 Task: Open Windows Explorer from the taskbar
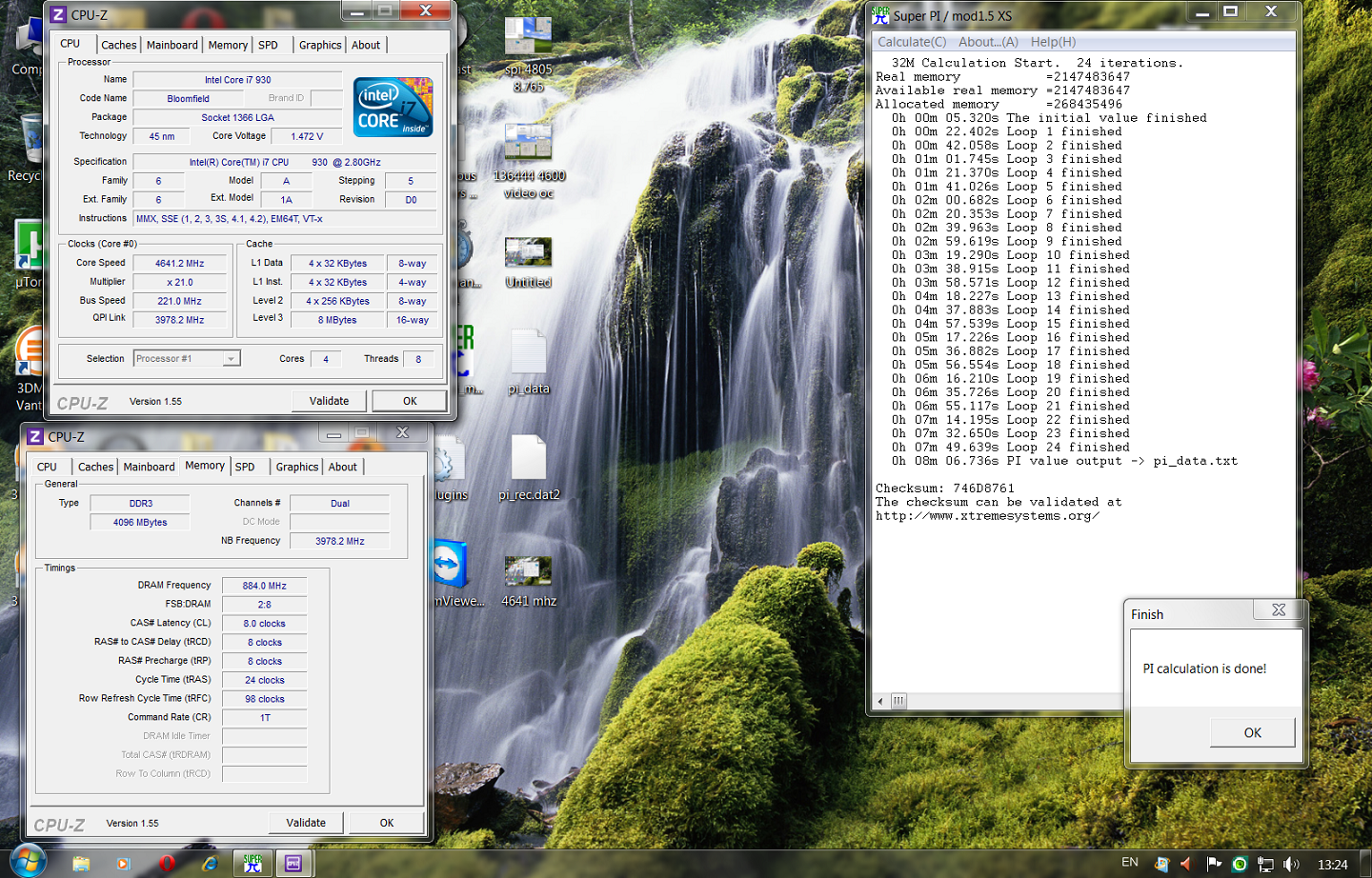pos(81,864)
